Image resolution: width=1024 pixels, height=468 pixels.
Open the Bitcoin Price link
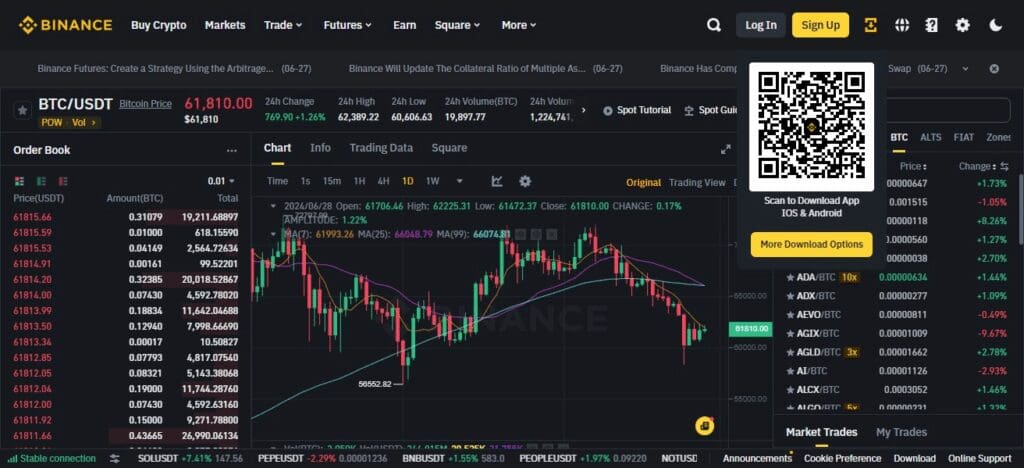[145, 104]
